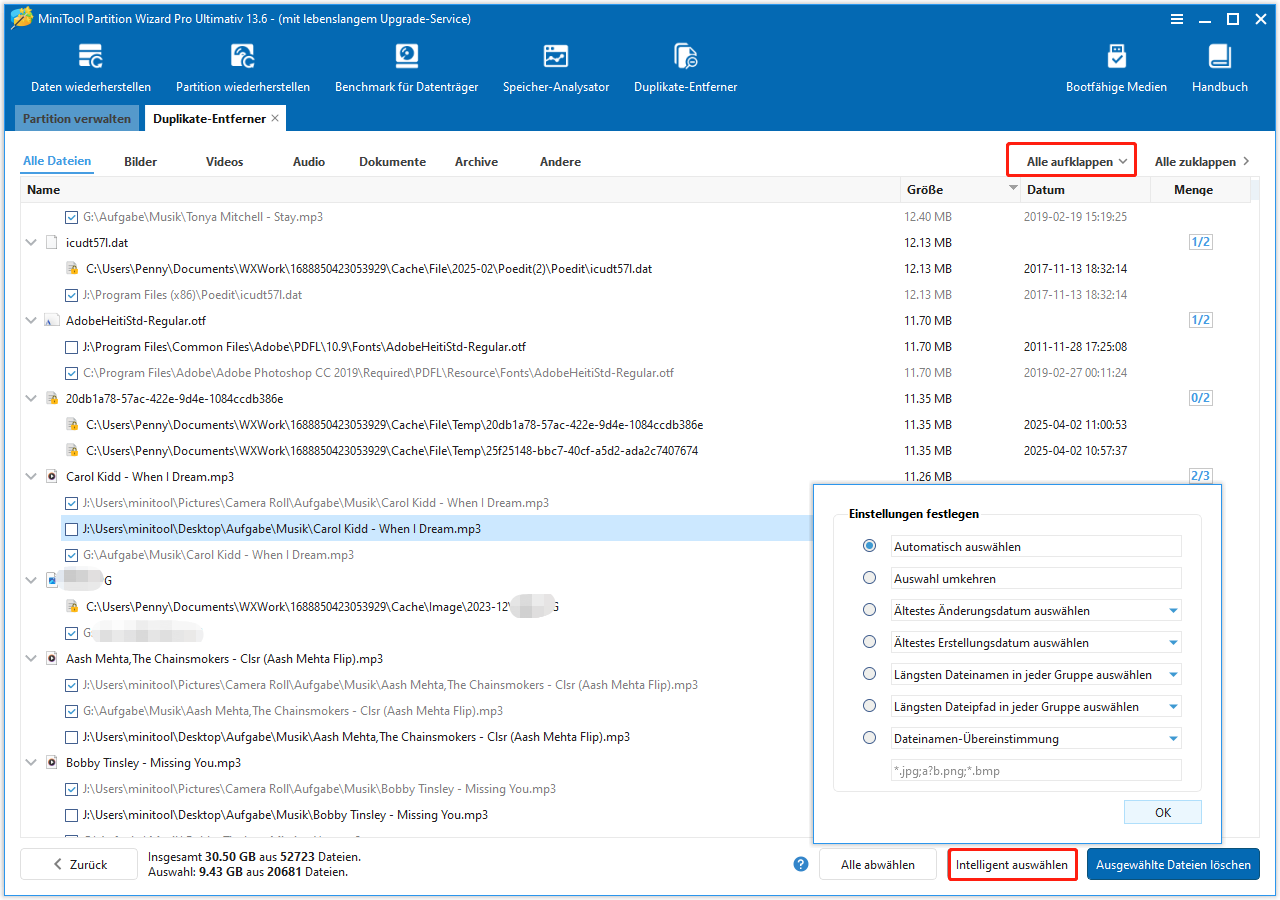1280x900 pixels.
Task: Open Partition wiederherstellen tool
Action: (x=243, y=68)
